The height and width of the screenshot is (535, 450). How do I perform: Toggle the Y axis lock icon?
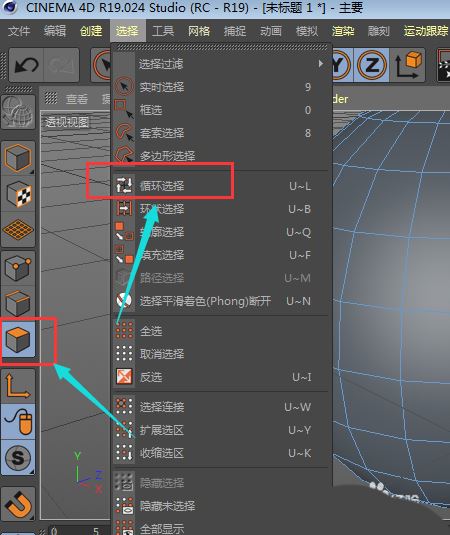coord(342,65)
